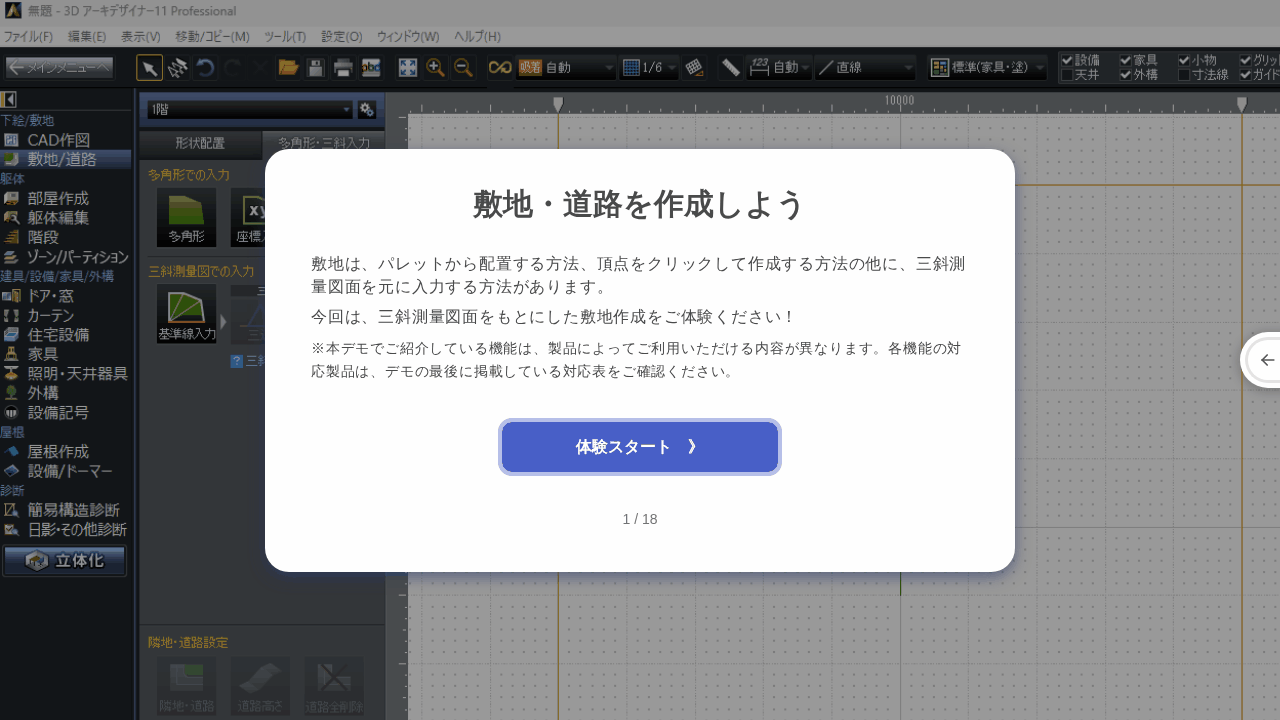Click the floor settings gear icon
The image size is (1280, 720).
click(367, 109)
